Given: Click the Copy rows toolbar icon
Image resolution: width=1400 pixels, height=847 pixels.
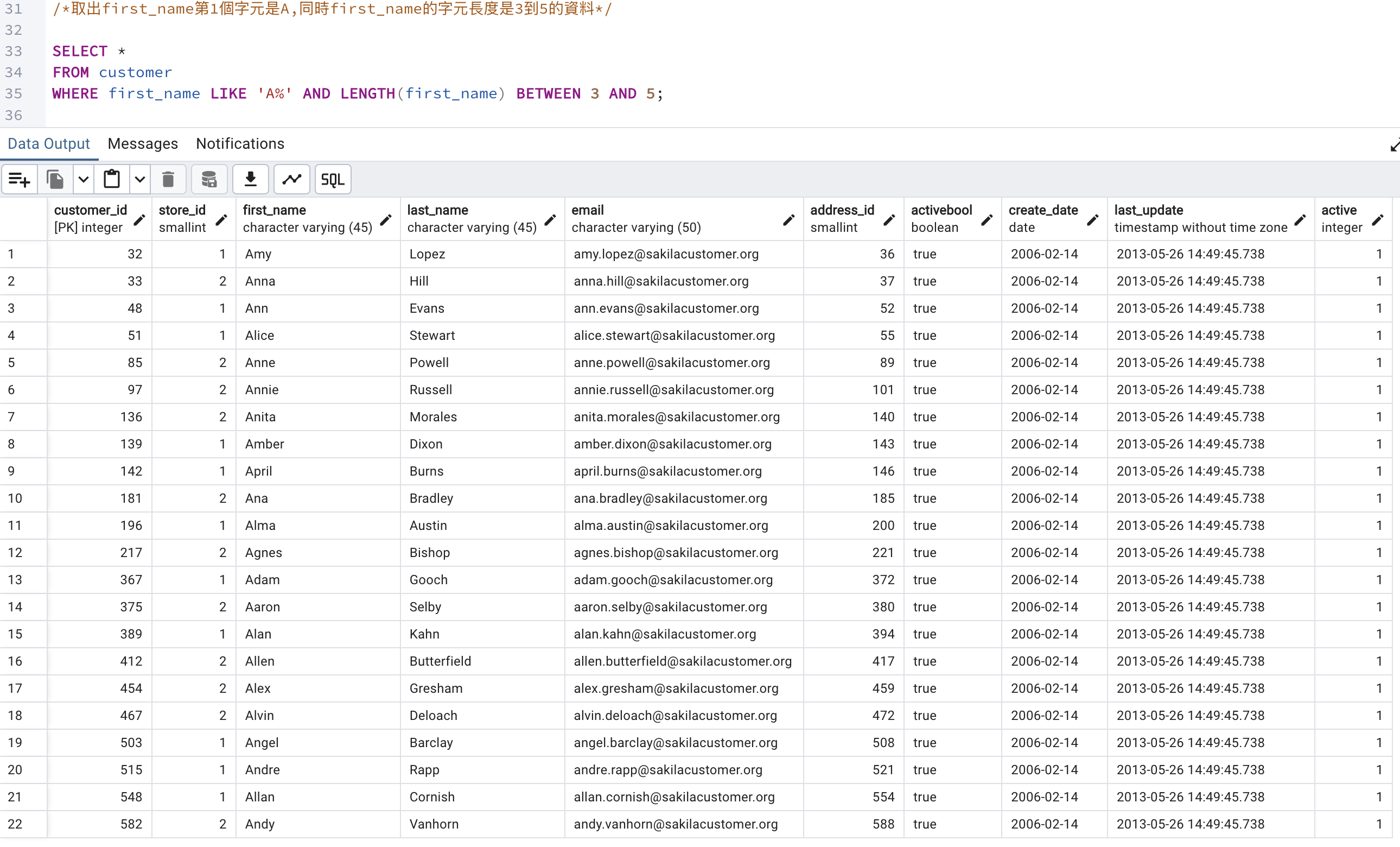Looking at the screenshot, I should (x=55, y=180).
